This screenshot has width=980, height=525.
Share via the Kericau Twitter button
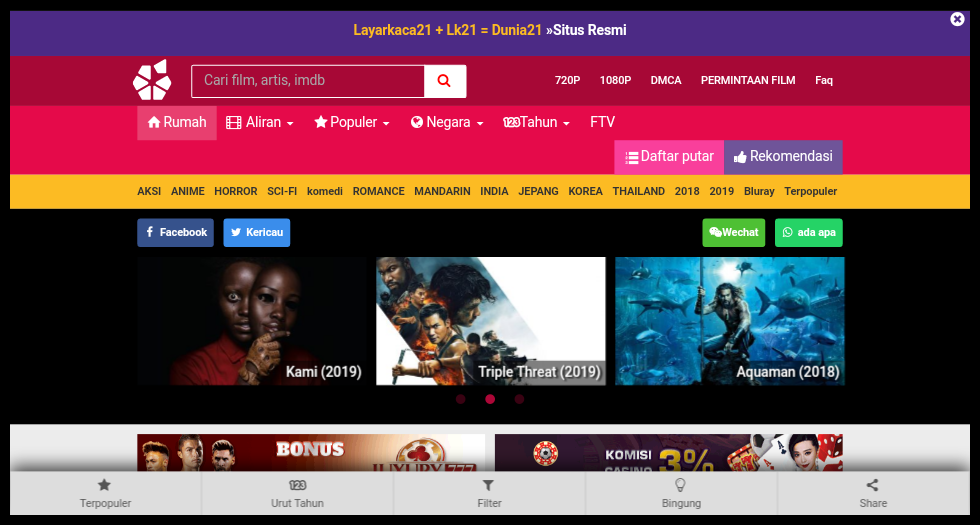coord(257,232)
